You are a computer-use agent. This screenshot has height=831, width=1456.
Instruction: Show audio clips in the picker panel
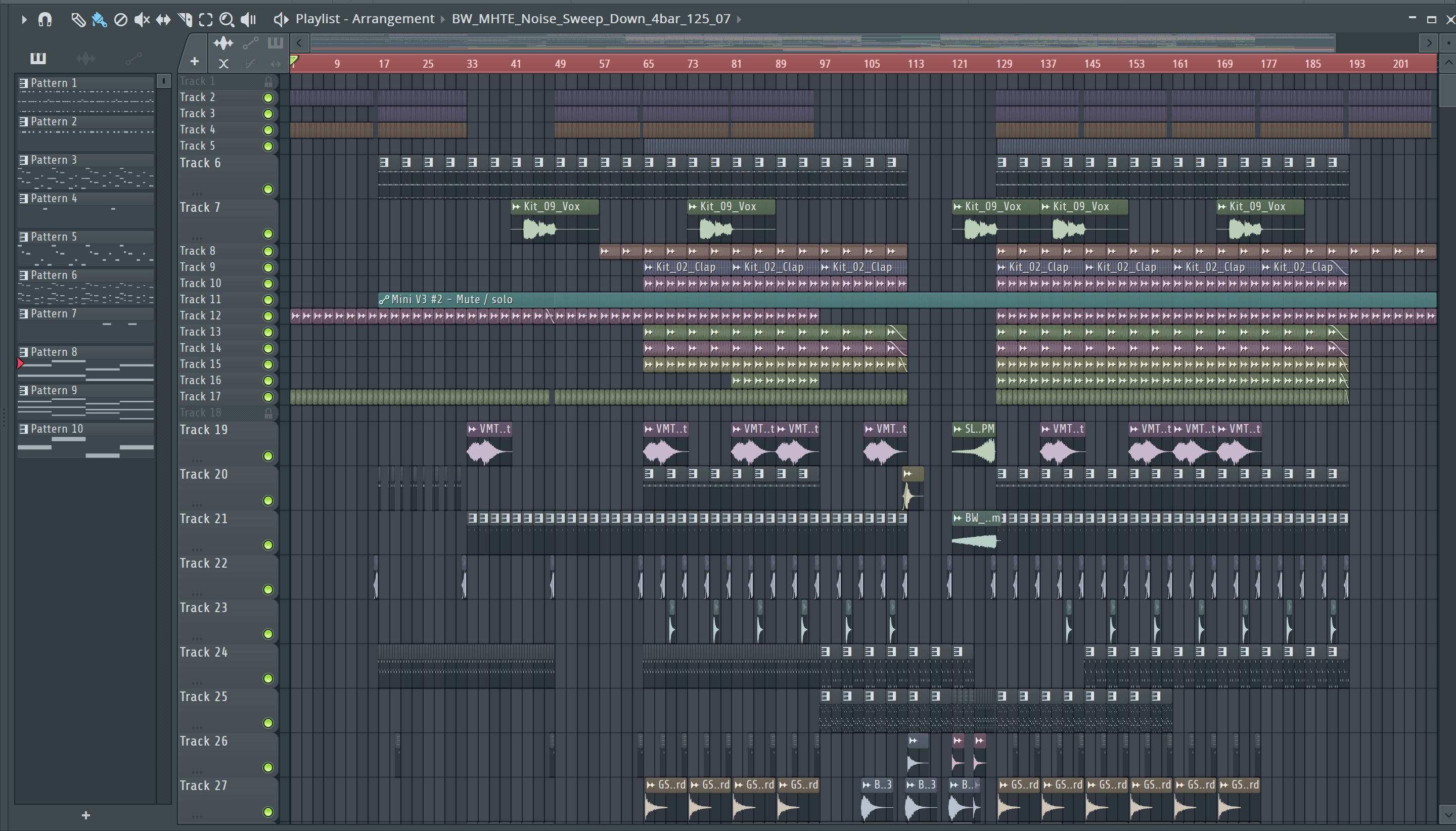[x=85, y=58]
